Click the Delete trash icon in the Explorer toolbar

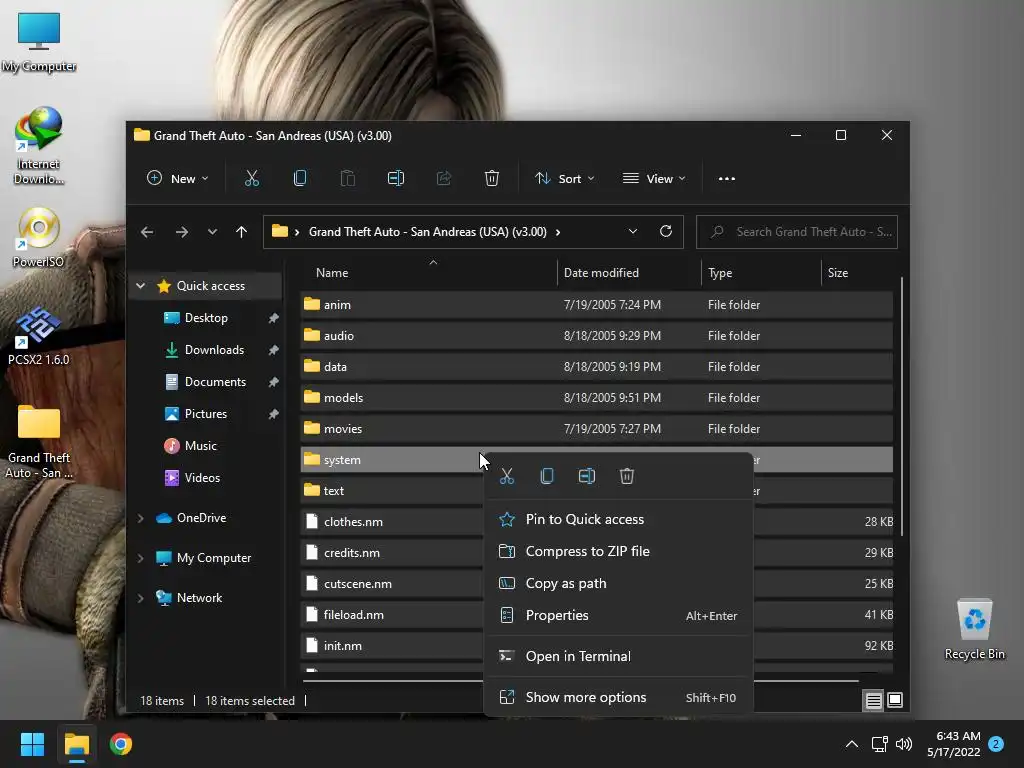(x=492, y=178)
